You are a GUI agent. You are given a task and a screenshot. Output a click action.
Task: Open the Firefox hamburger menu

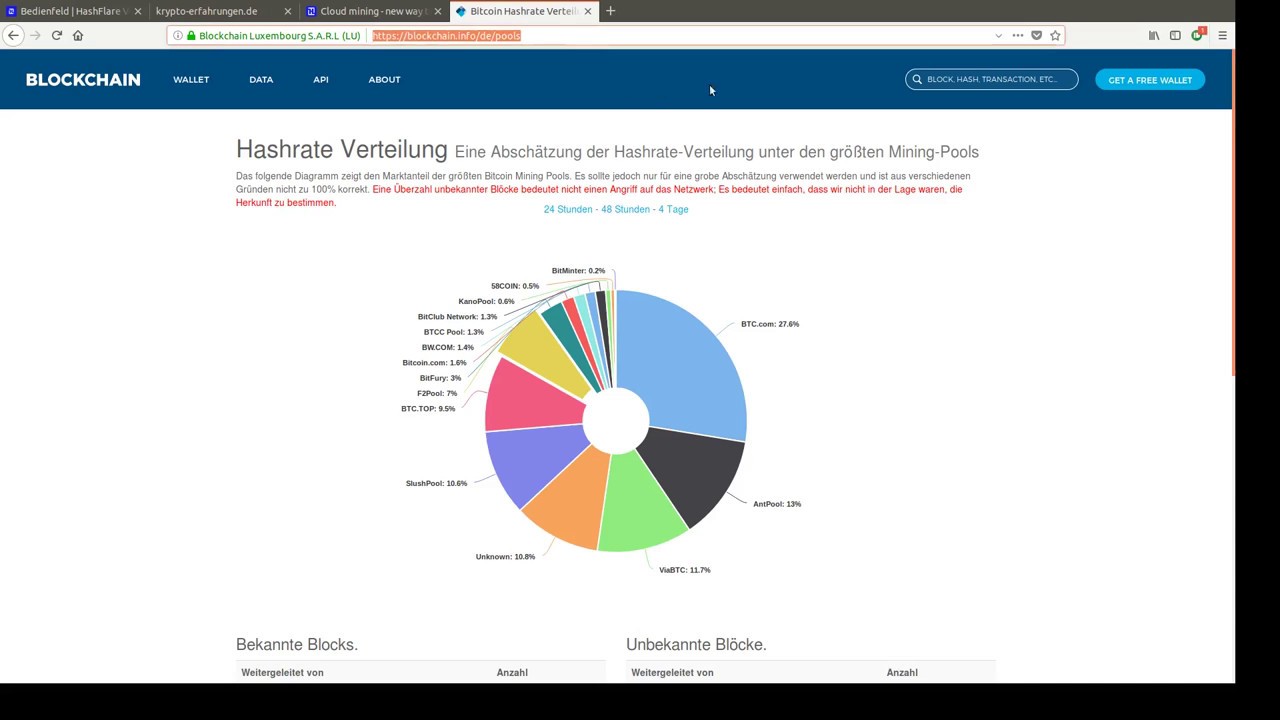1222,35
